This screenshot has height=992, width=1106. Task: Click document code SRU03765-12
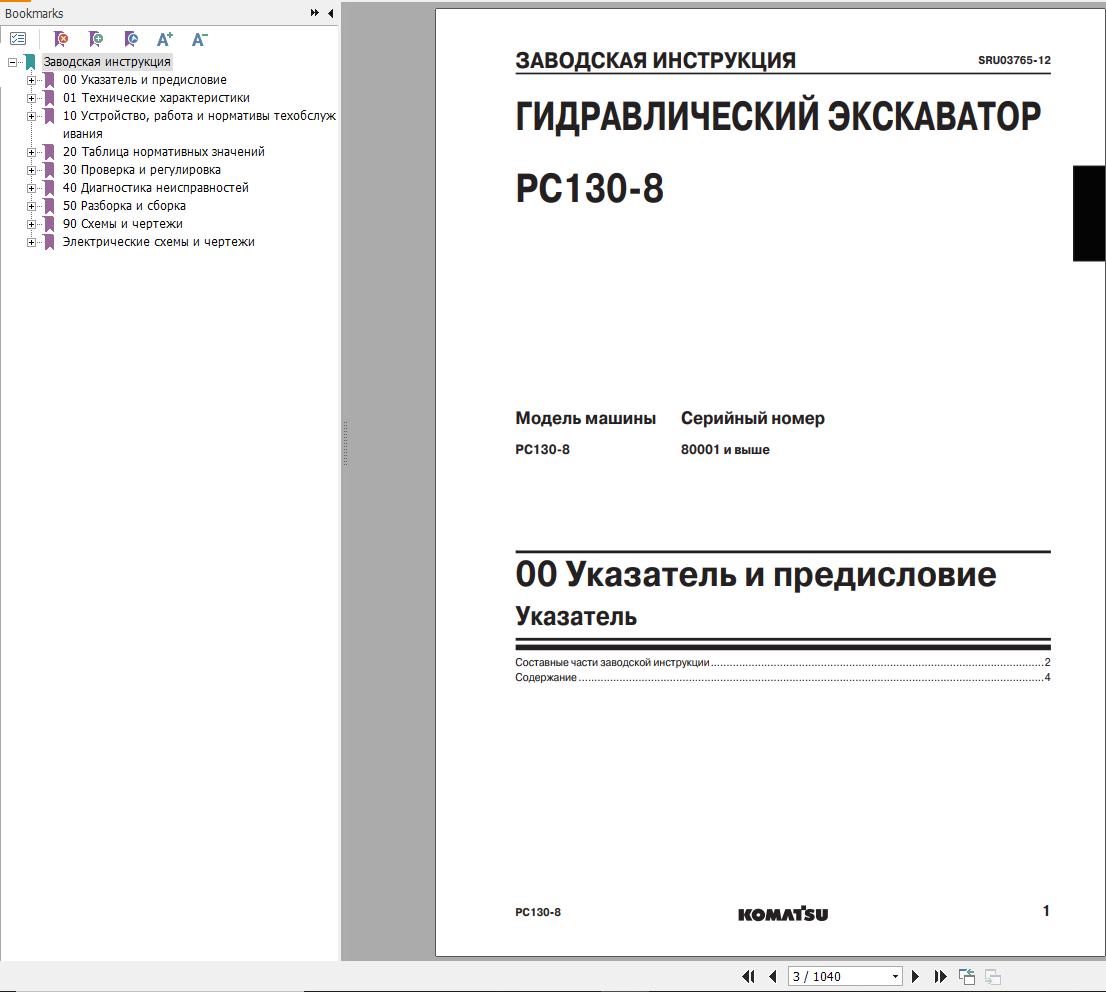(1014, 60)
